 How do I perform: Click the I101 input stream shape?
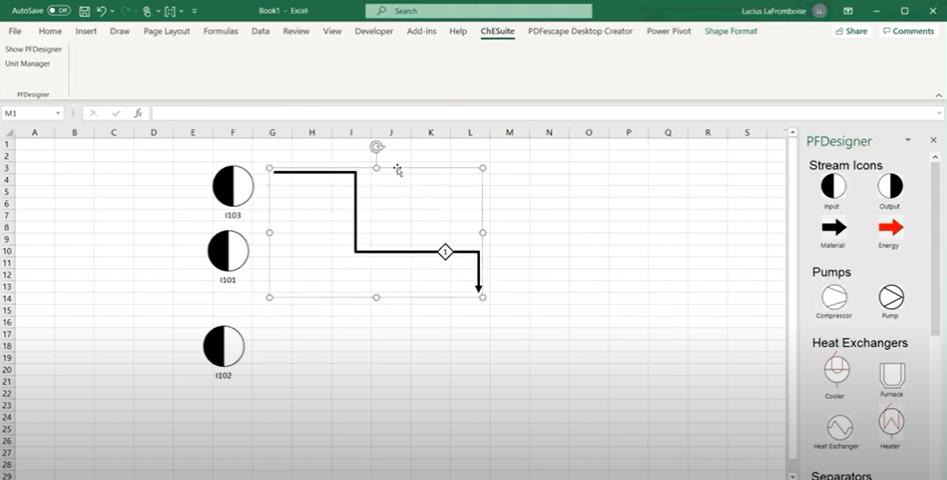[x=228, y=251]
